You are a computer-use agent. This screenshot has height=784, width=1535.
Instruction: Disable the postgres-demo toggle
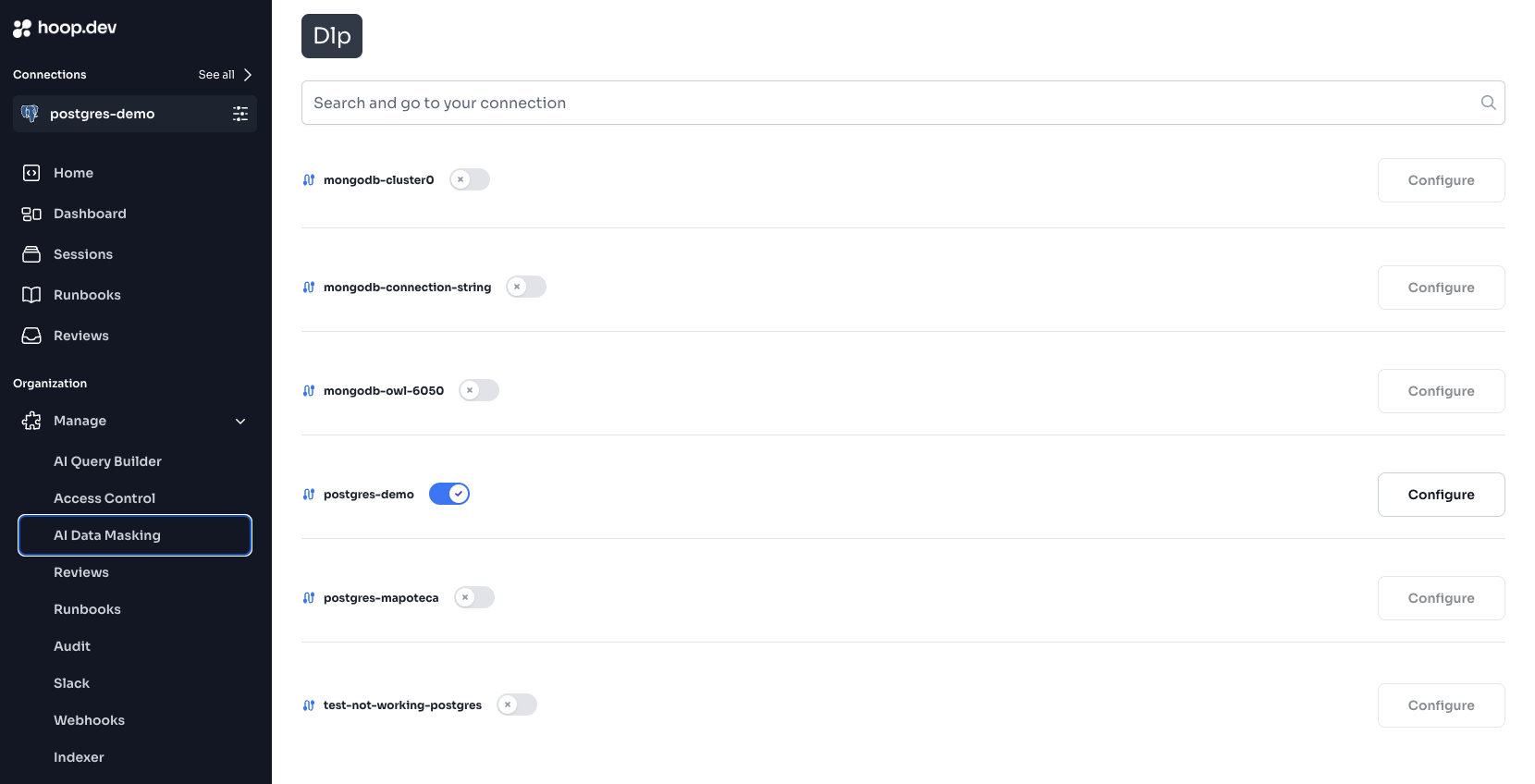coord(449,494)
